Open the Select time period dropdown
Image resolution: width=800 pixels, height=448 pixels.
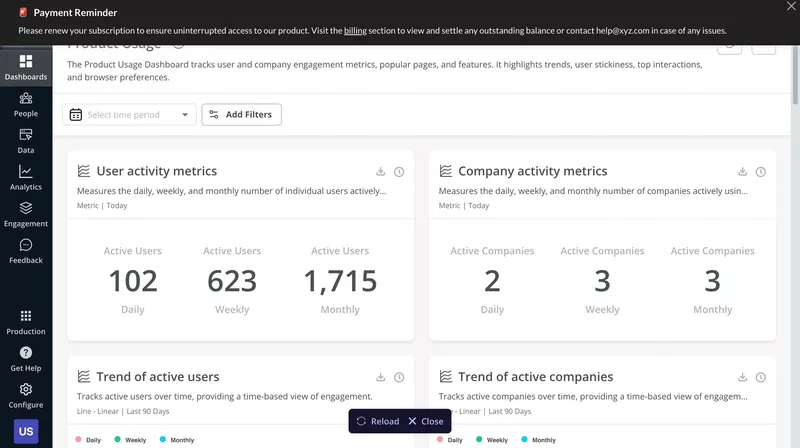point(129,115)
